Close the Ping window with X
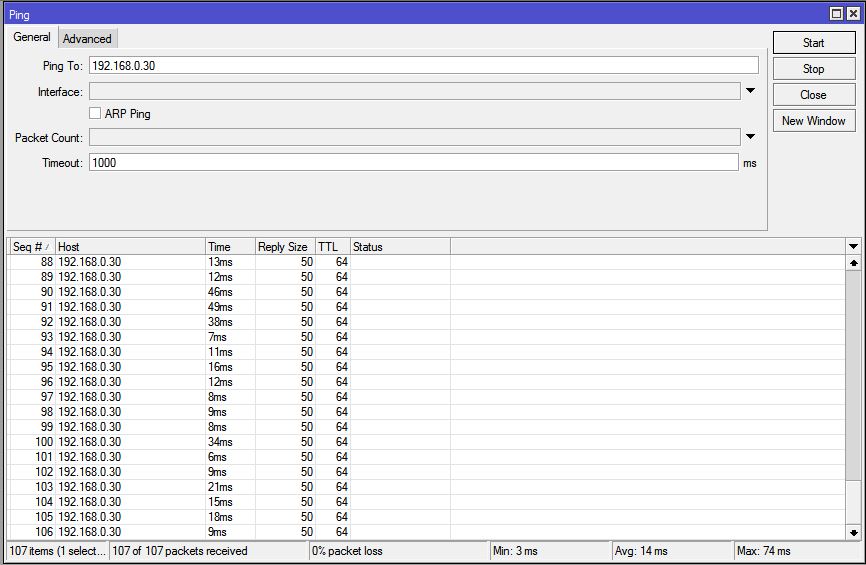 click(853, 14)
